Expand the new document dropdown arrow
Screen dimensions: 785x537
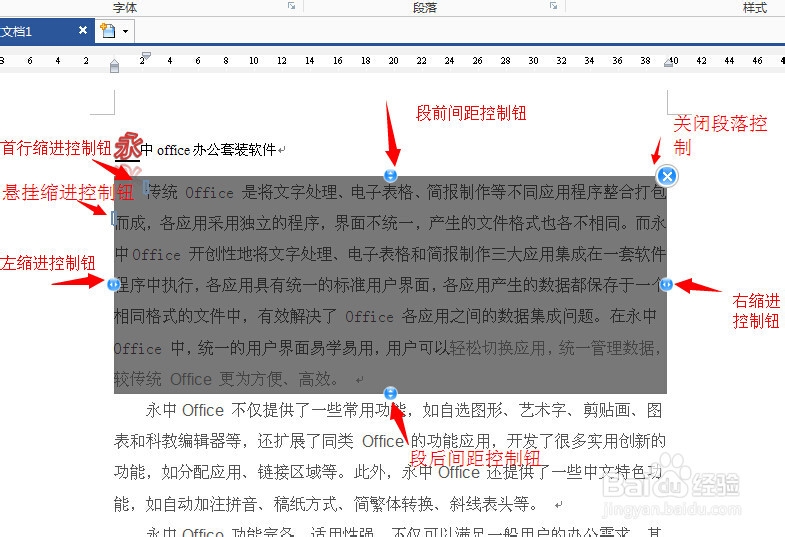pos(125,31)
